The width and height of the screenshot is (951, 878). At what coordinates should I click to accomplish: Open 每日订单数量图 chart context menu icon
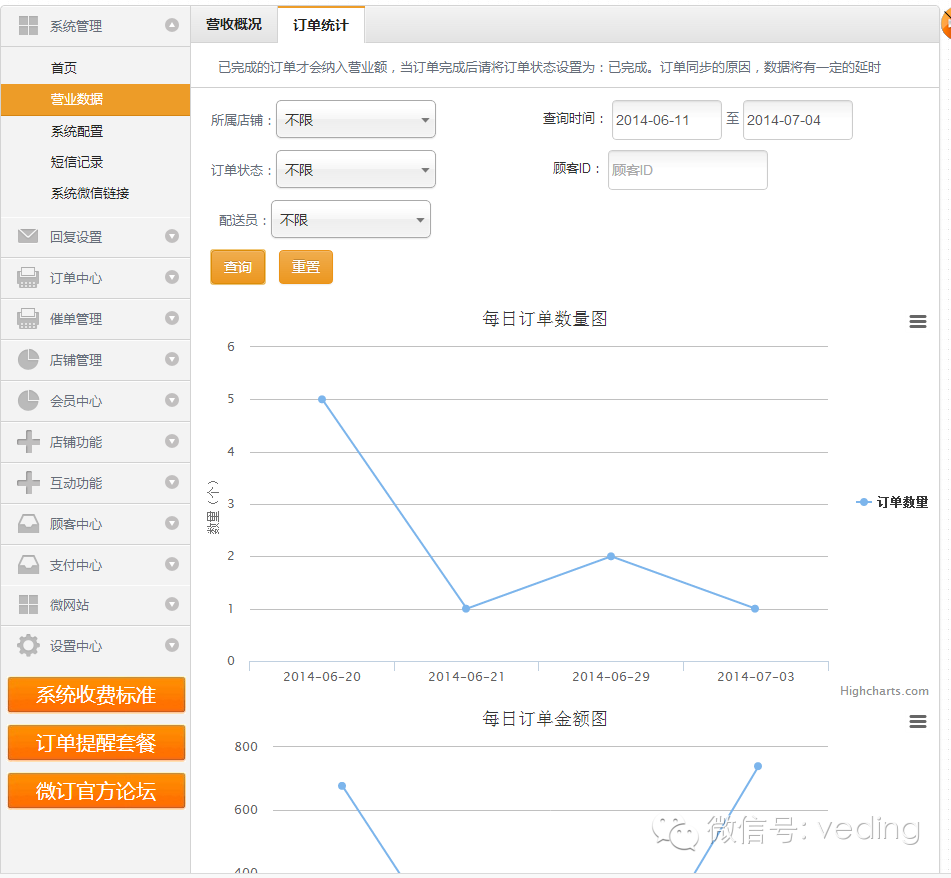coord(918,321)
